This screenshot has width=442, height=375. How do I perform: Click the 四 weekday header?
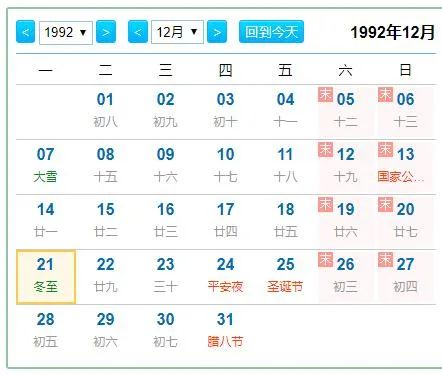point(225,70)
